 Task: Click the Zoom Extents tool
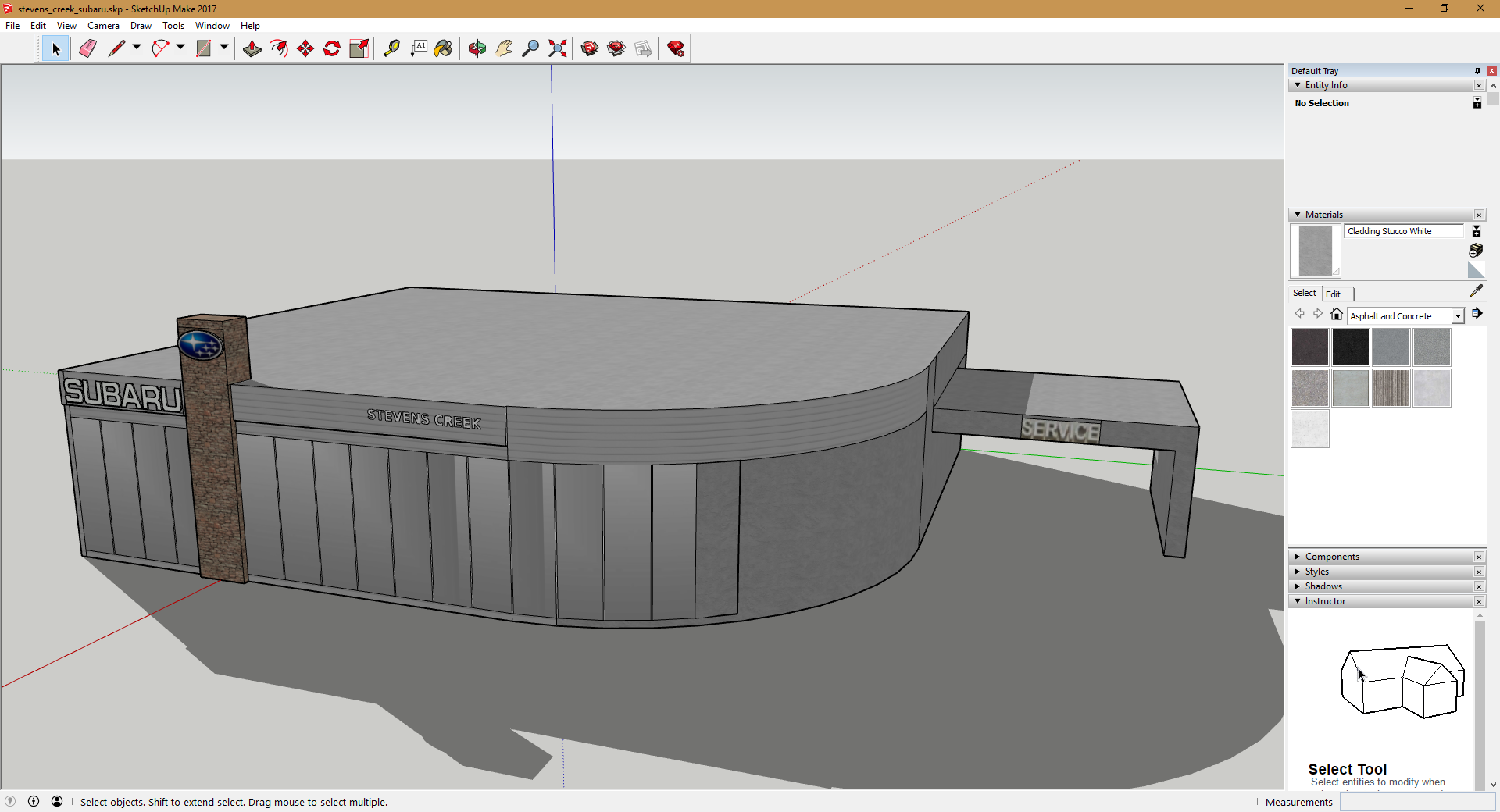coord(557,48)
